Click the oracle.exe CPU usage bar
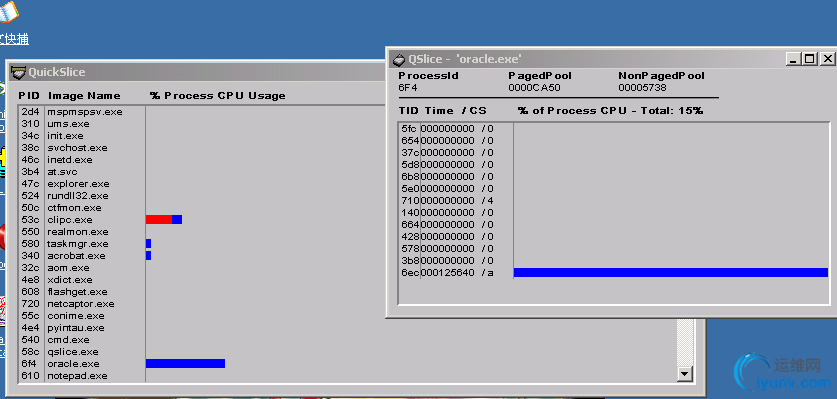This screenshot has width=837, height=399. coord(185,364)
